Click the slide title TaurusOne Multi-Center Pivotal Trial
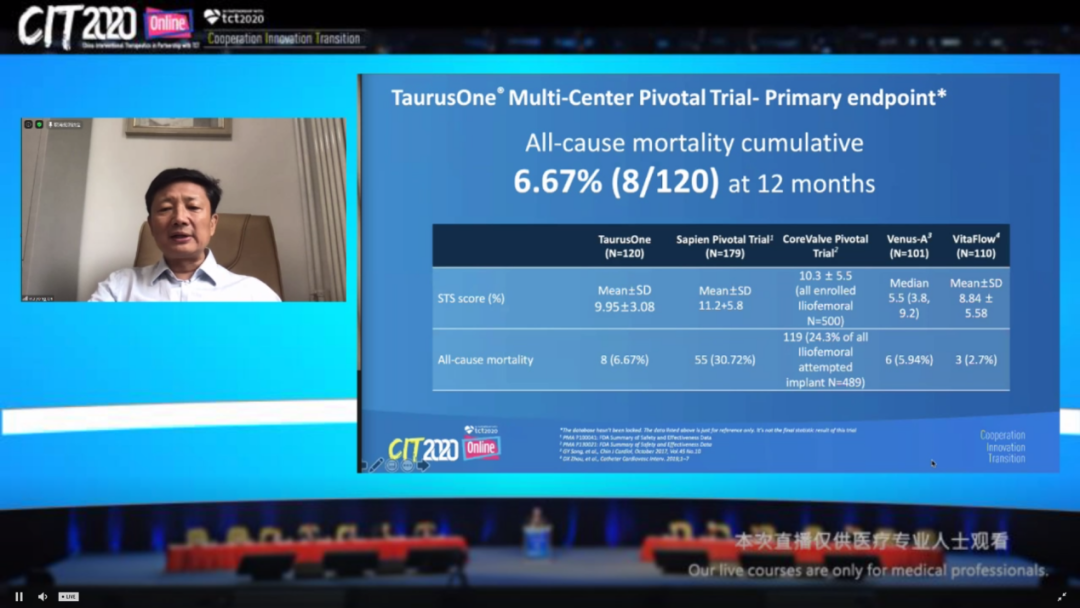This screenshot has height=608, width=1080. (668, 98)
